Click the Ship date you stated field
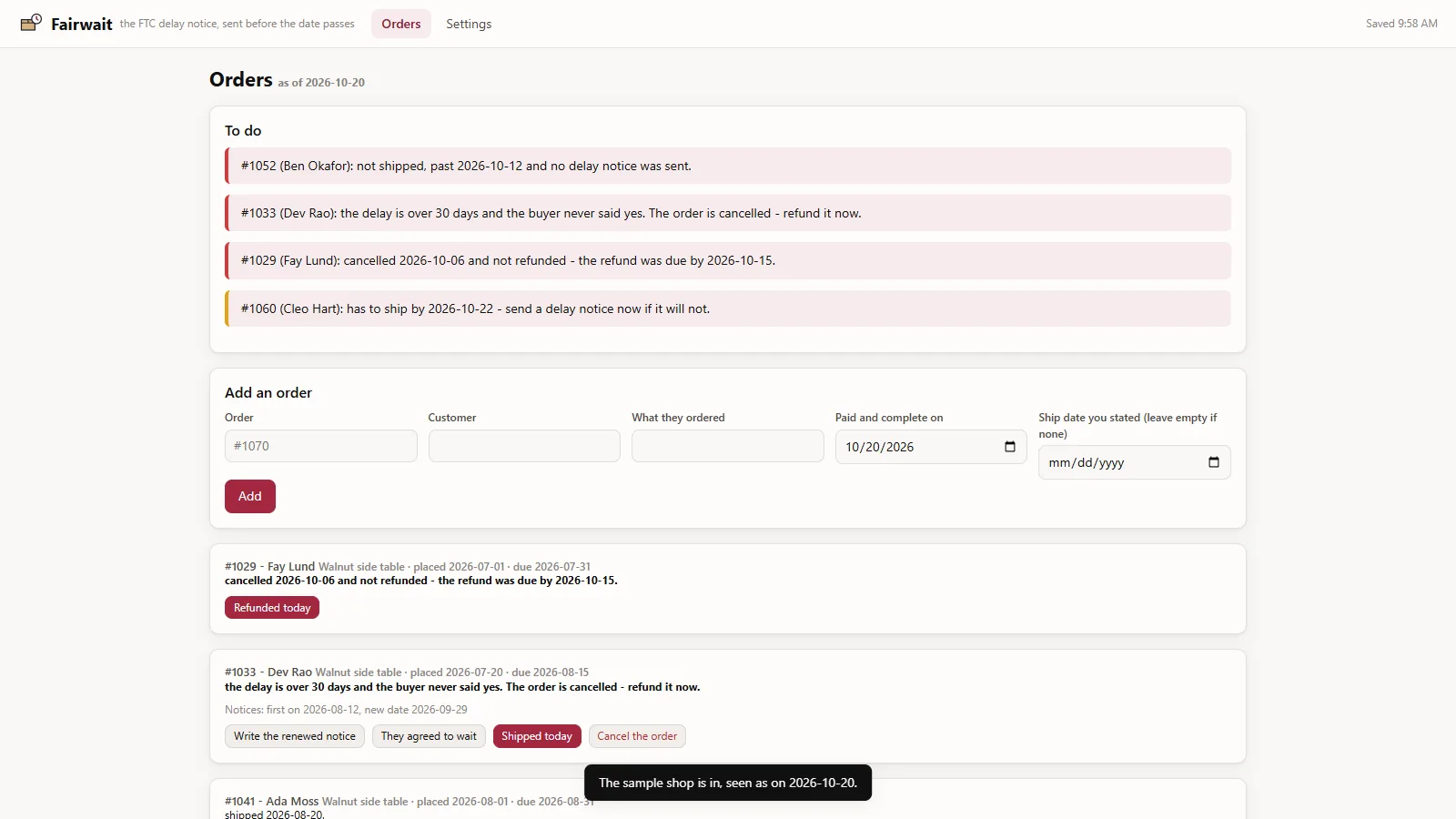 click(x=1135, y=462)
